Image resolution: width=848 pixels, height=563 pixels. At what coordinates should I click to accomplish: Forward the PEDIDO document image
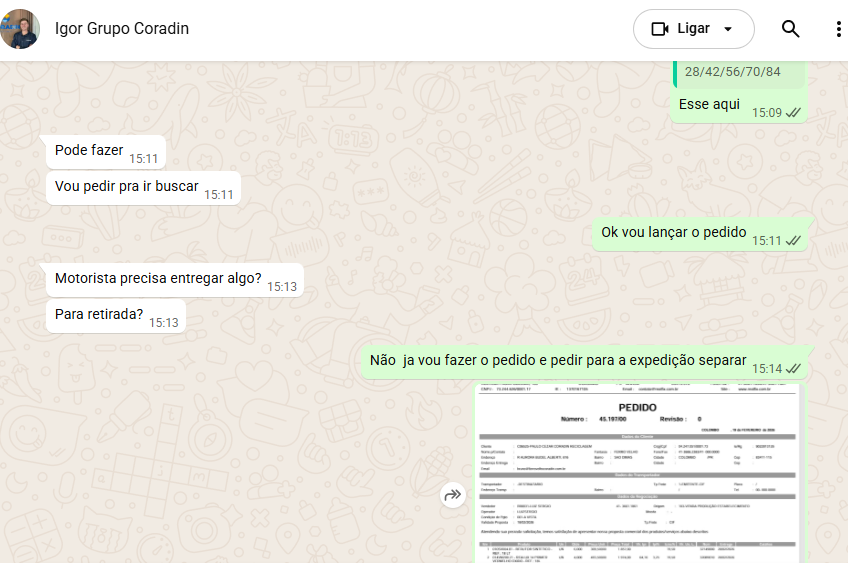click(453, 495)
